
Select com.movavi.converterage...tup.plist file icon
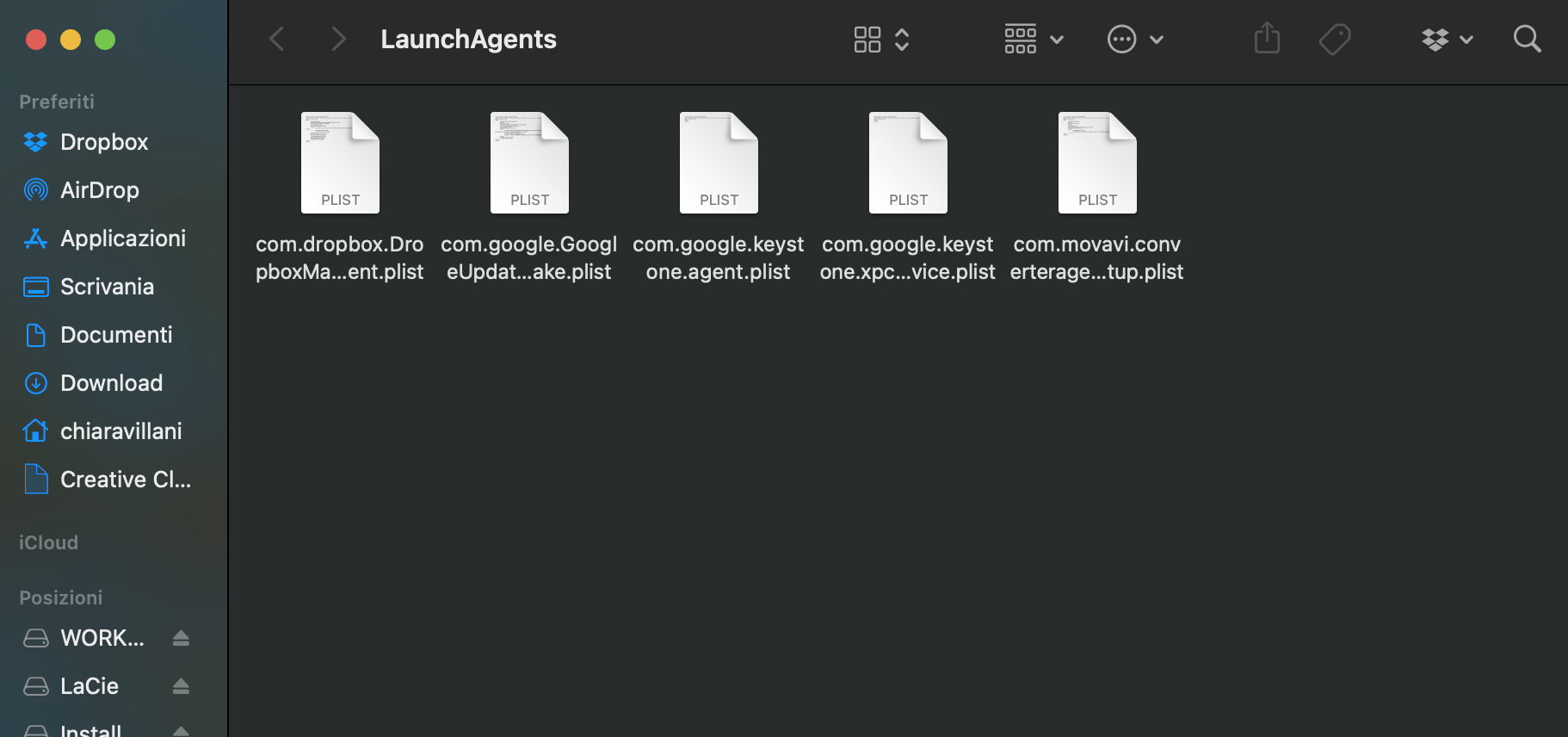(1097, 163)
